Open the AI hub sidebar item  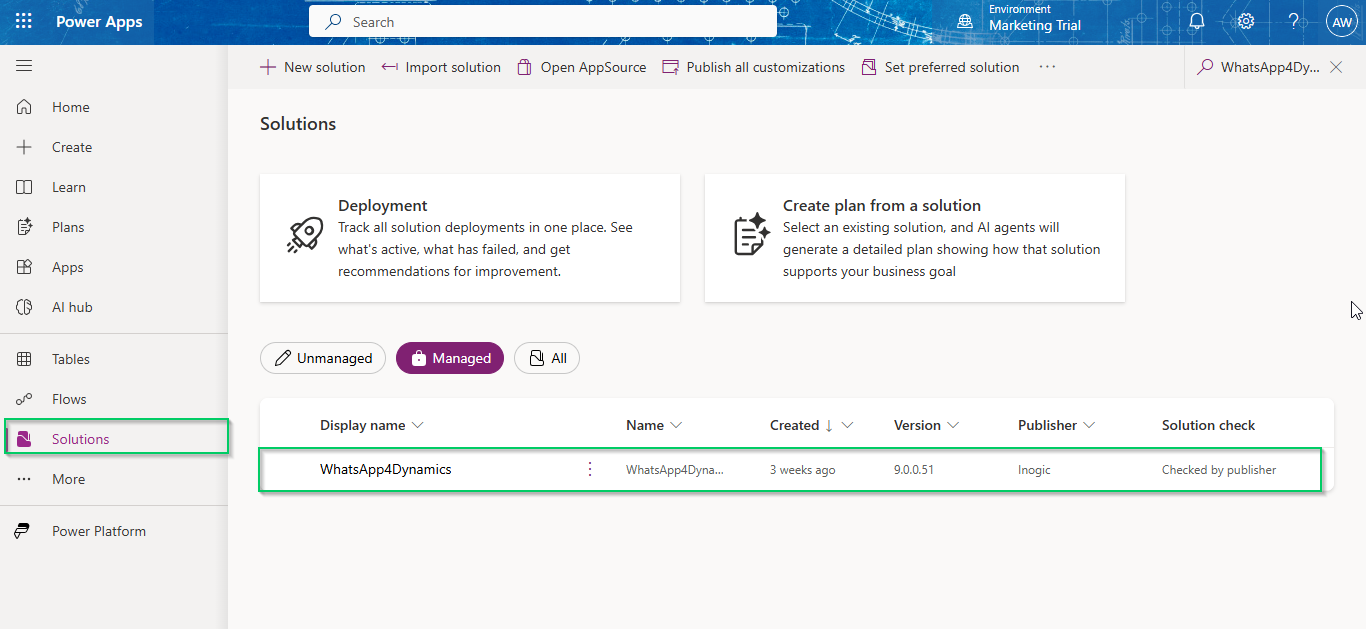(x=72, y=307)
